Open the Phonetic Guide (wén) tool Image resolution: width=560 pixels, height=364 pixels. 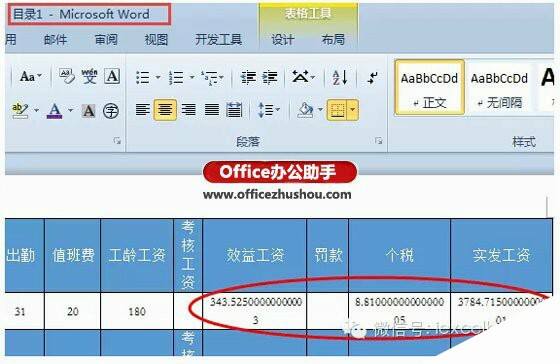[x=89, y=76]
